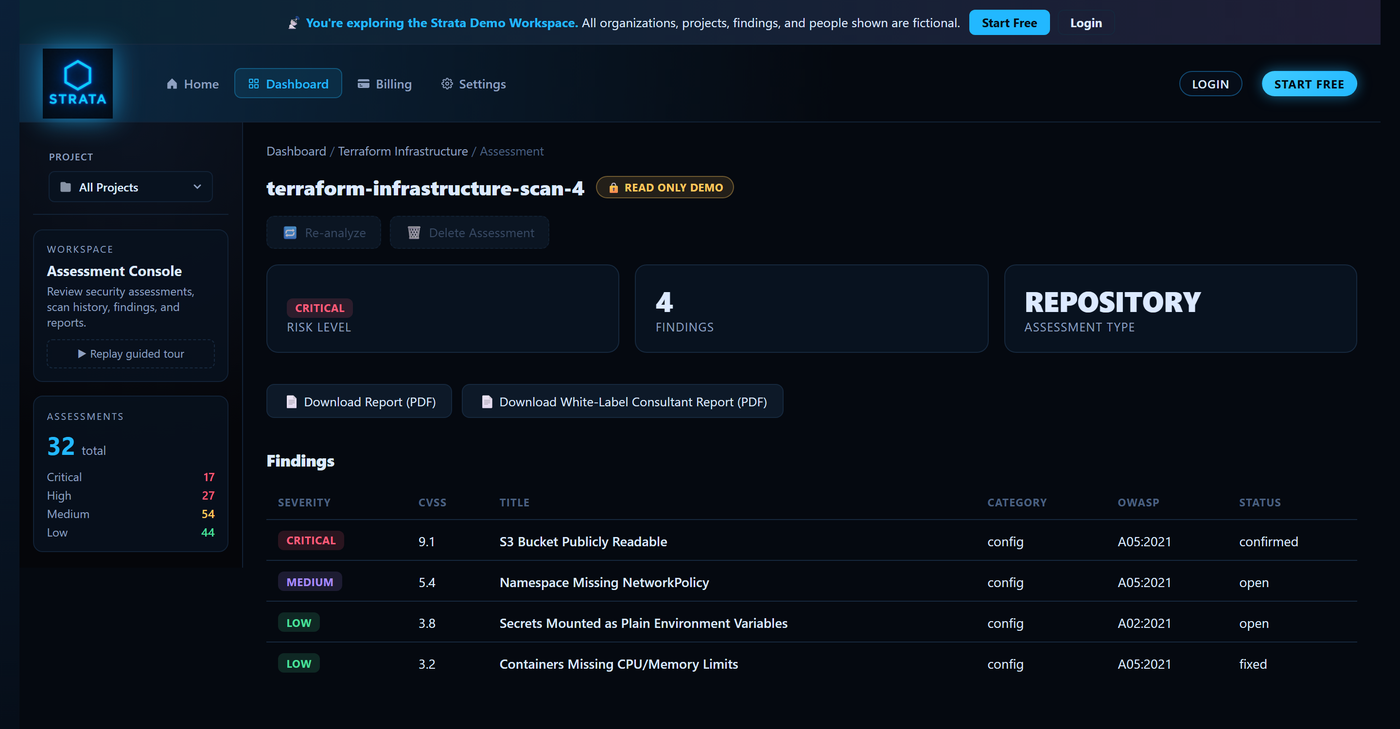Click the Re-analyze refresh icon
1400x729 pixels.
click(290, 232)
